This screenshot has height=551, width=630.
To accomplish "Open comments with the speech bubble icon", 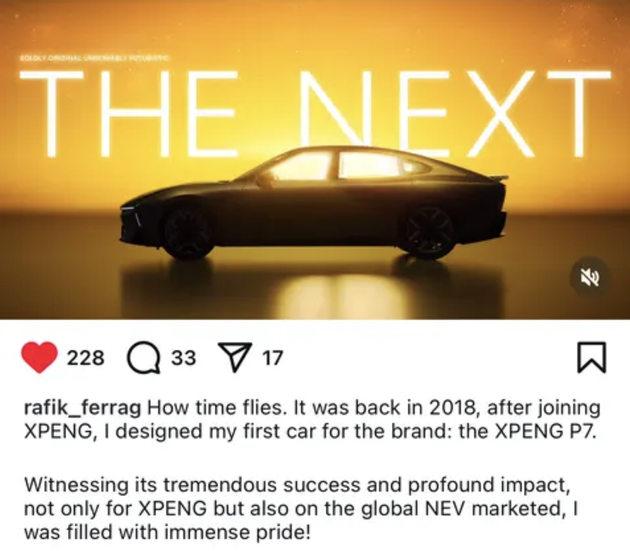I will [x=144, y=358].
